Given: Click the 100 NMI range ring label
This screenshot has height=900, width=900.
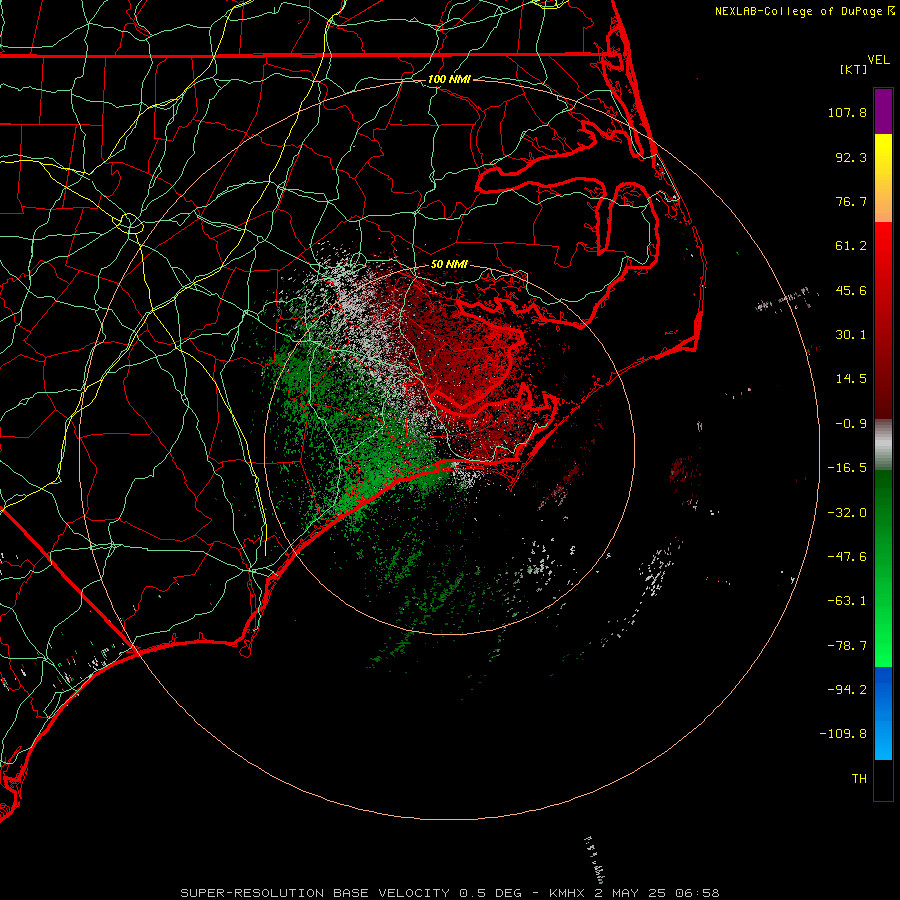Looking at the screenshot, I should click(449, 79).
